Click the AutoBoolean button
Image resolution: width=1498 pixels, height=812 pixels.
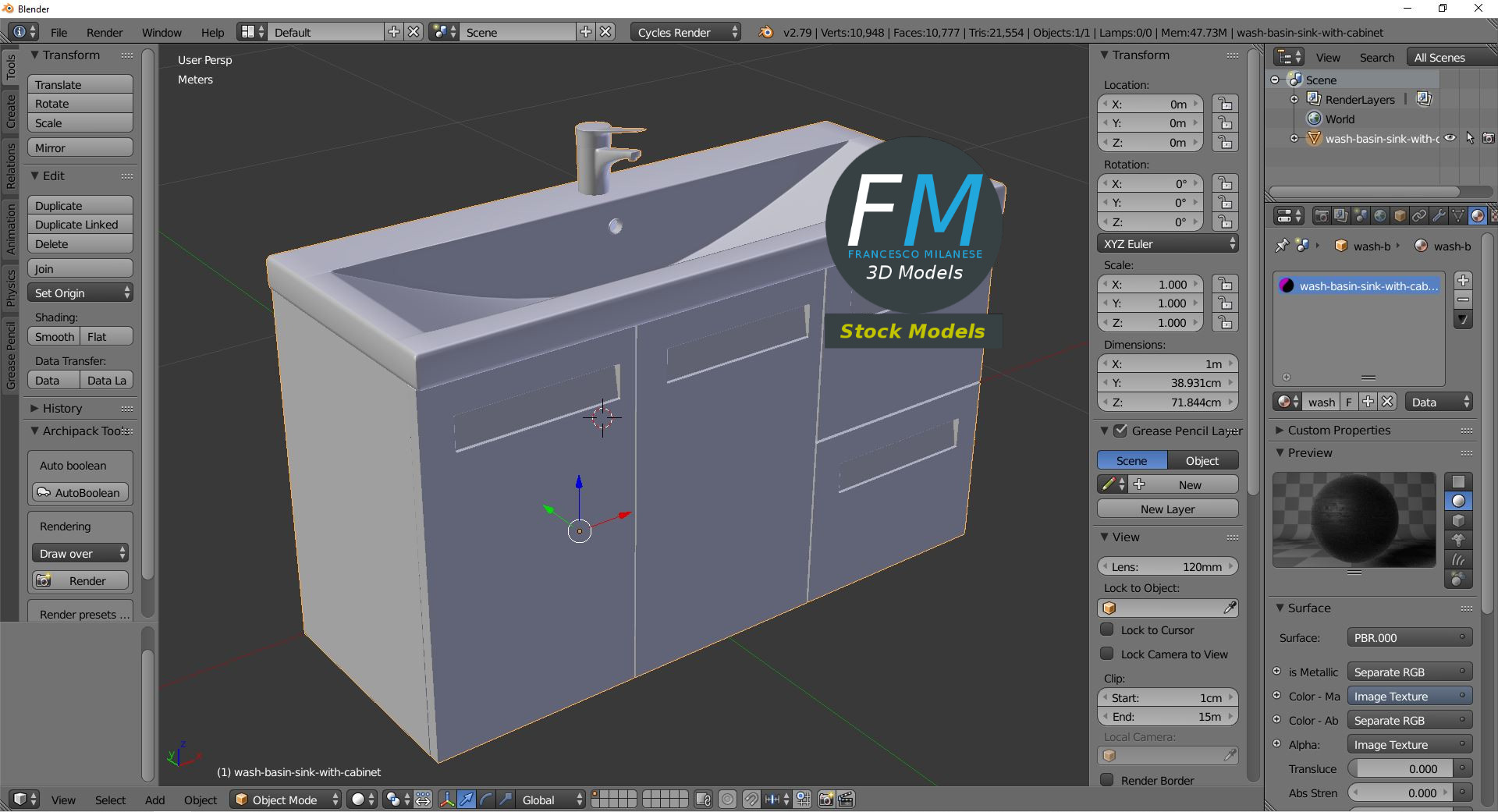(x=80, y=493)
